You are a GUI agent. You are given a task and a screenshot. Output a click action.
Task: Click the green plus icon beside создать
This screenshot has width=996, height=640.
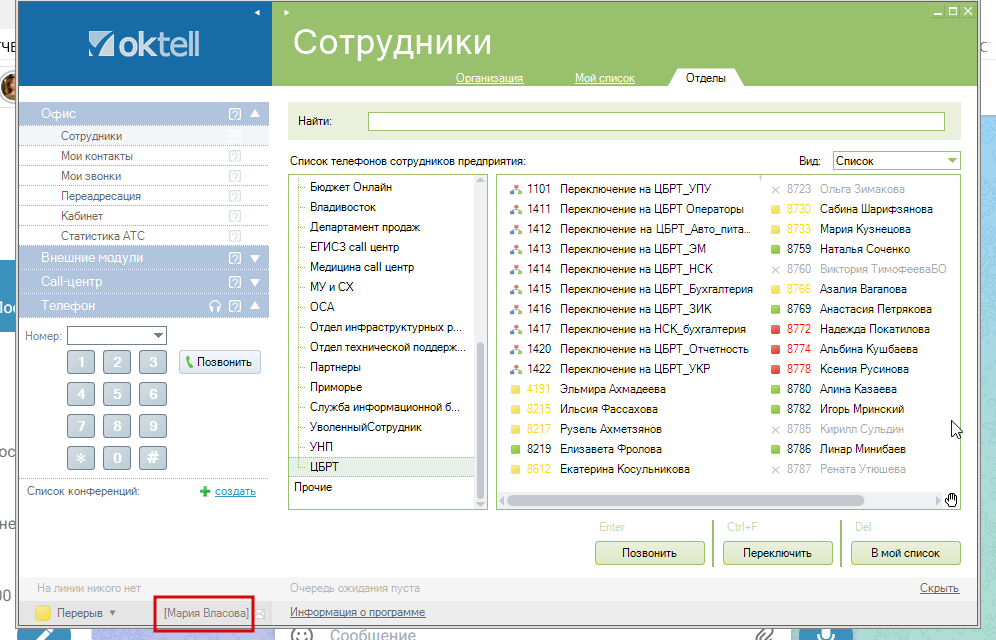click(x=205, y=491)
